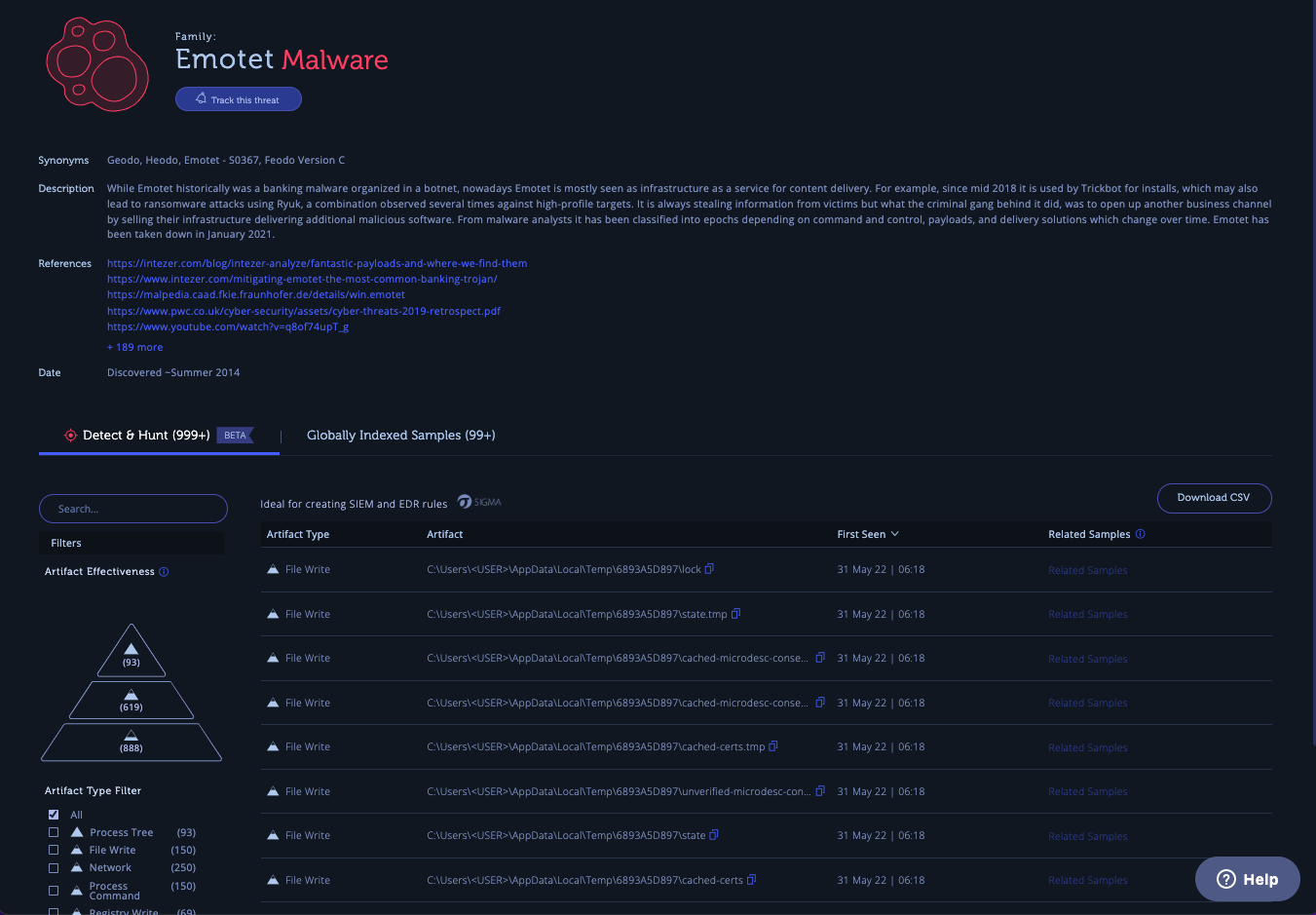Enable the Process Tree filter

54,832
